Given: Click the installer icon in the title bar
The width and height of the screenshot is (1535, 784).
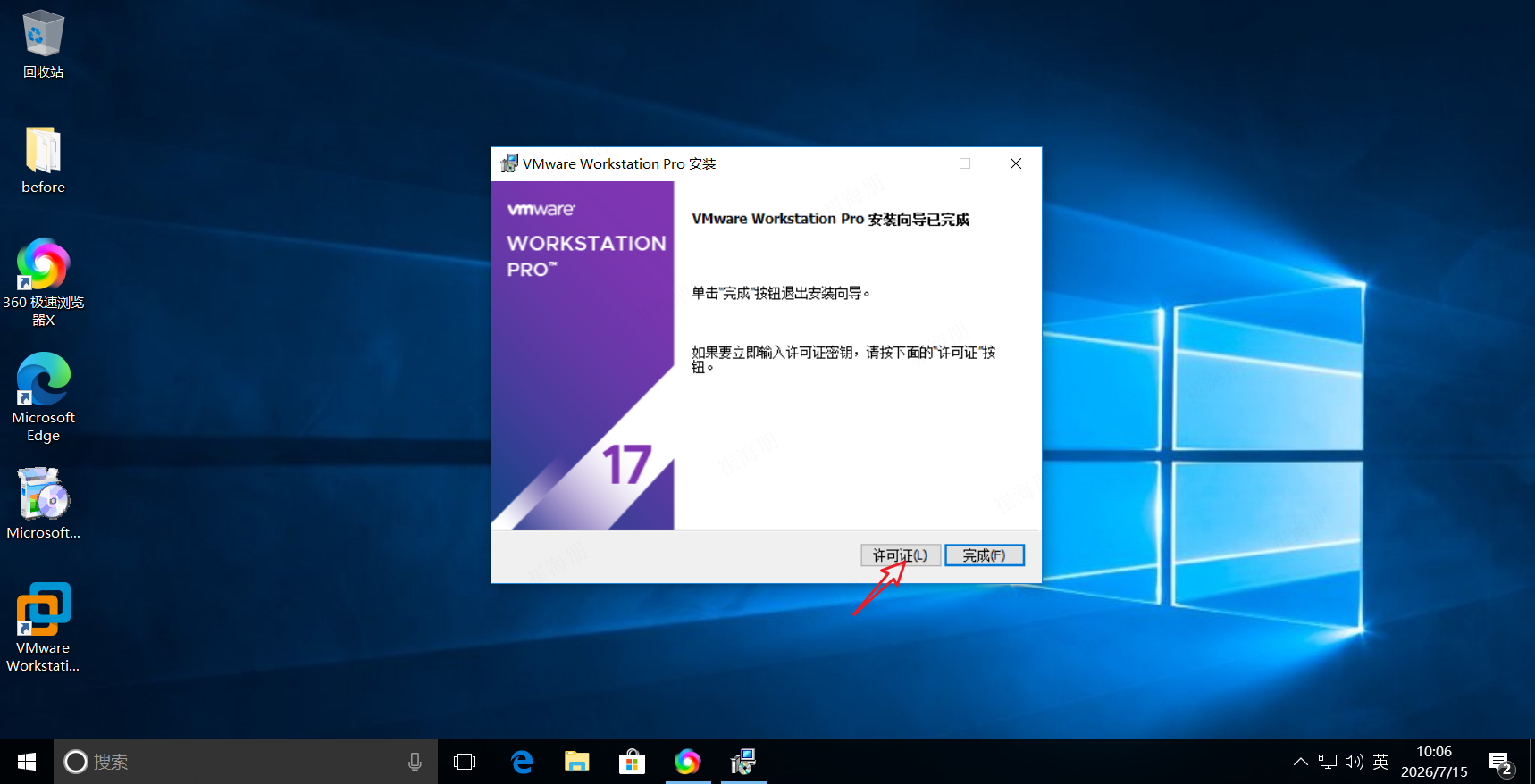Looking at the screenshot, I should point(509,163).
